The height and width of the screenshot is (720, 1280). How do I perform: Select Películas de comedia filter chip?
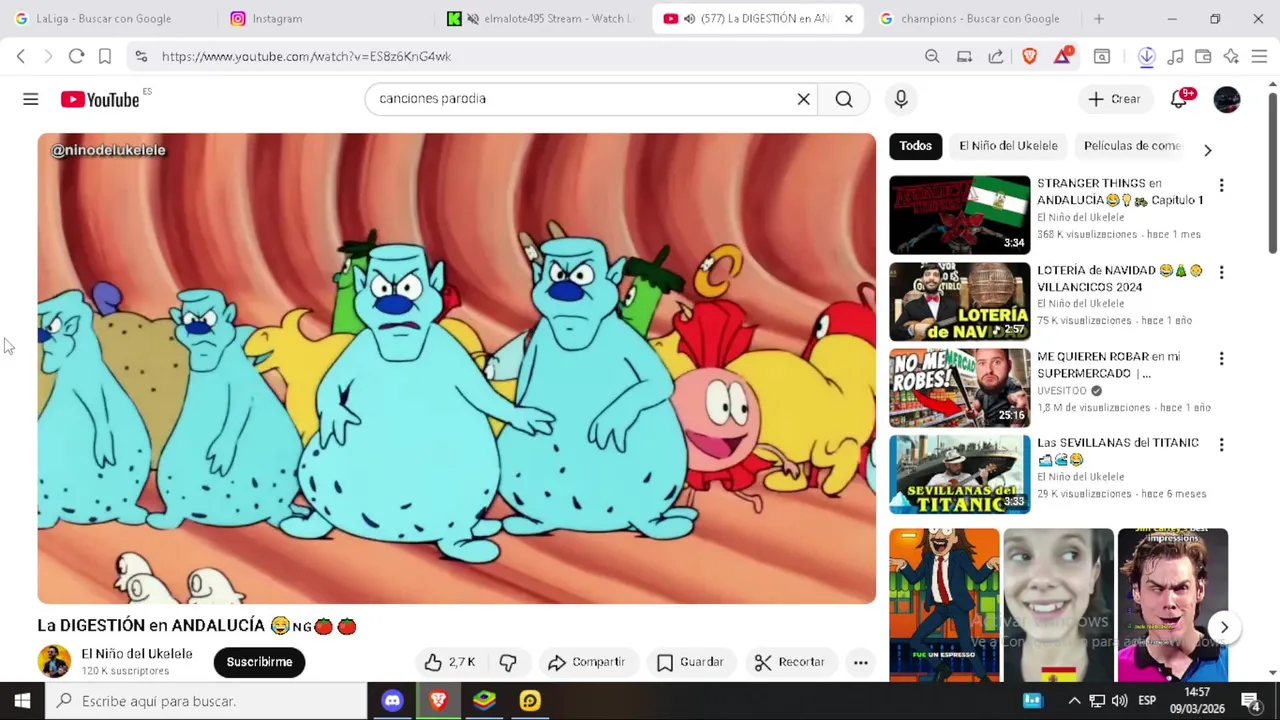pos(1132,146)
